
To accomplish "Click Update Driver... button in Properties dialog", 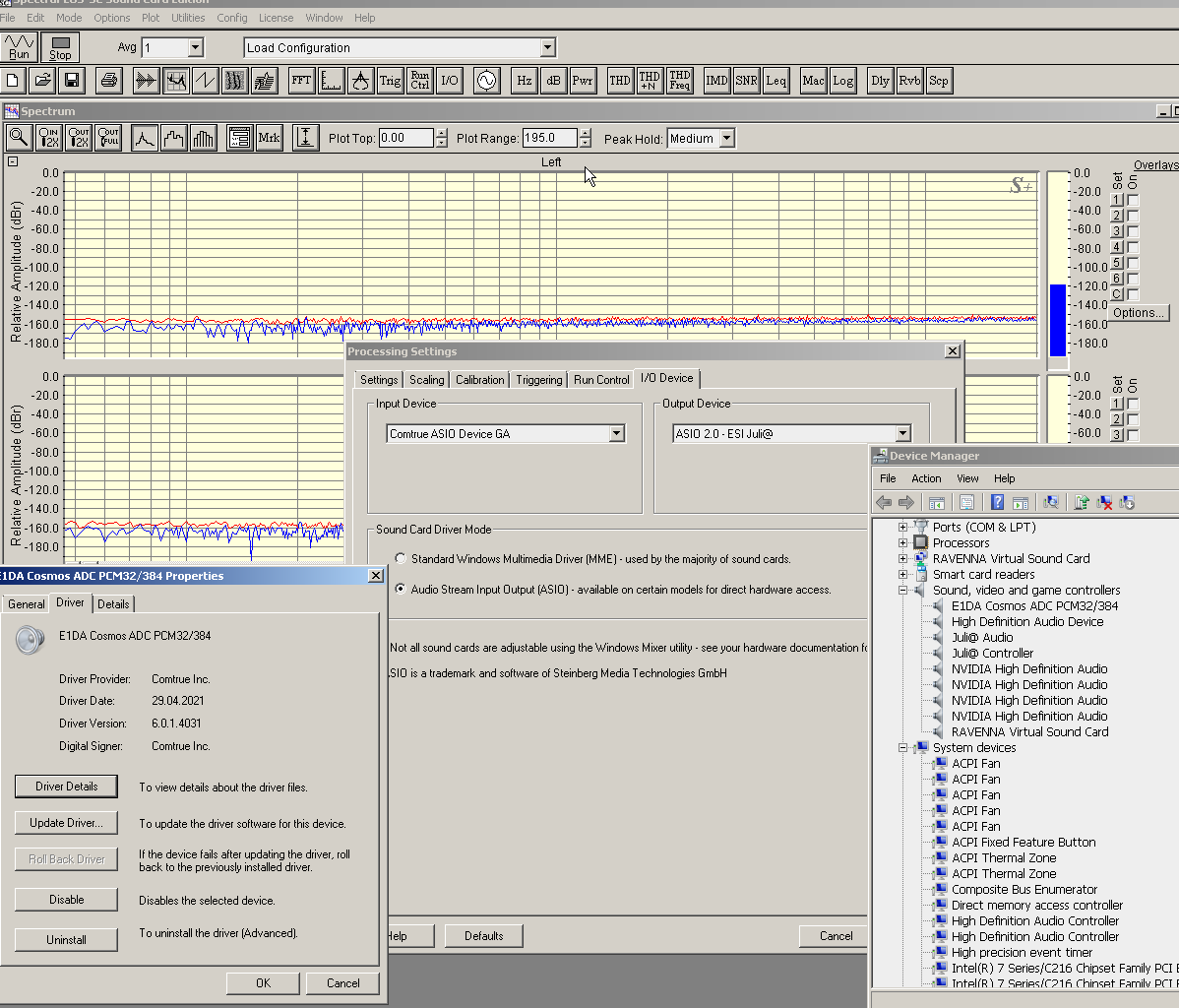I will coord(66,823).
